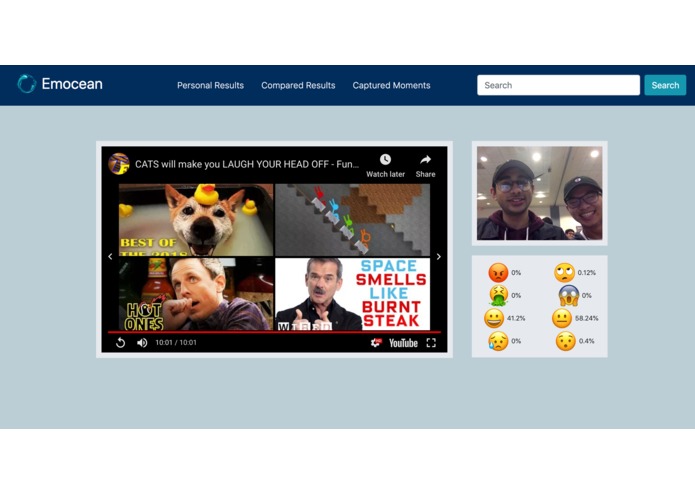Show next suggested videos with right chevron
Viewport: 695px width, 494px height.
click(439, 257)
